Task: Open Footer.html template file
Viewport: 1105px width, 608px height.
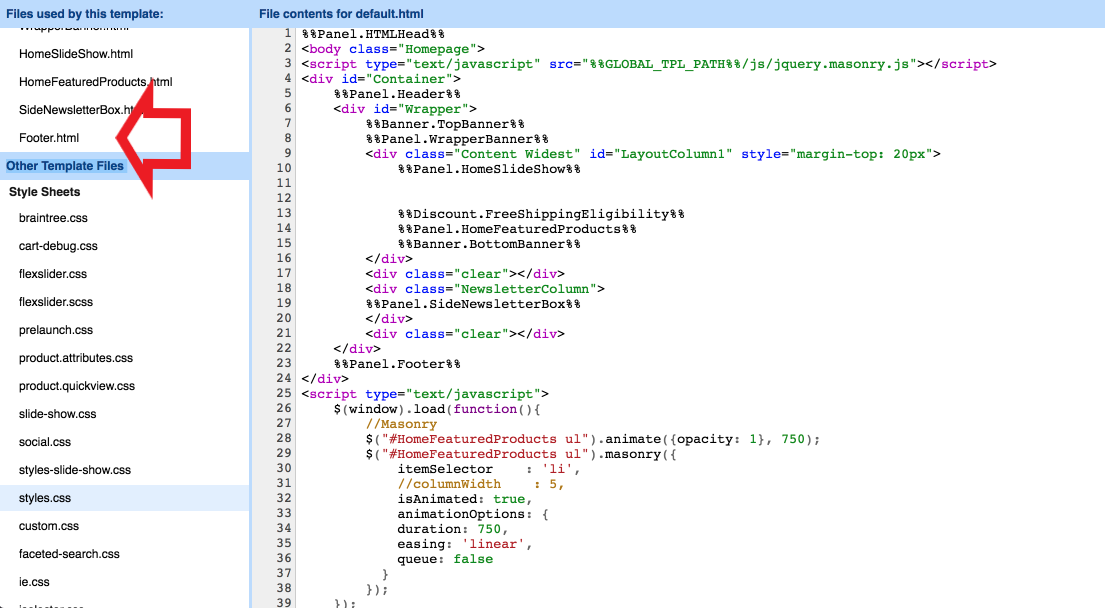Action: pos(49,138)
